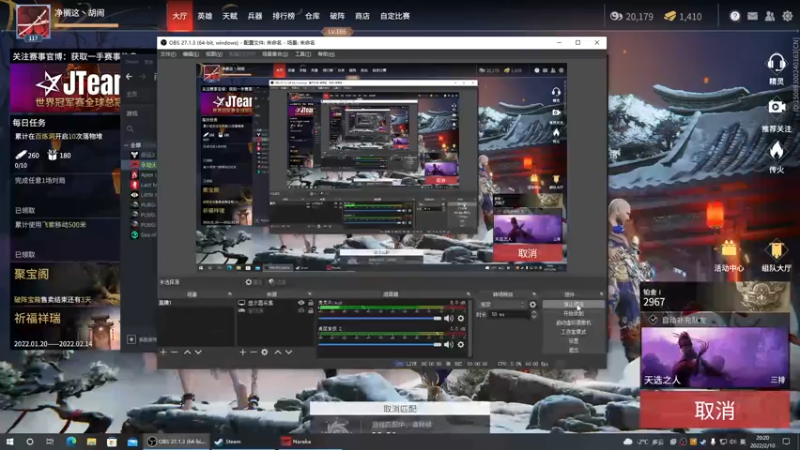The height and width of the screenshot is (450, 800).
Task: Select 英雄 tab in game menu
Action: pos(205,16)
